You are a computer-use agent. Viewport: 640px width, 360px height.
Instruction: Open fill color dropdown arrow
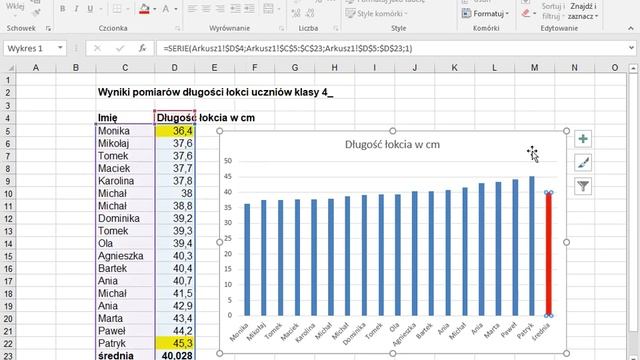click(155, 9)
